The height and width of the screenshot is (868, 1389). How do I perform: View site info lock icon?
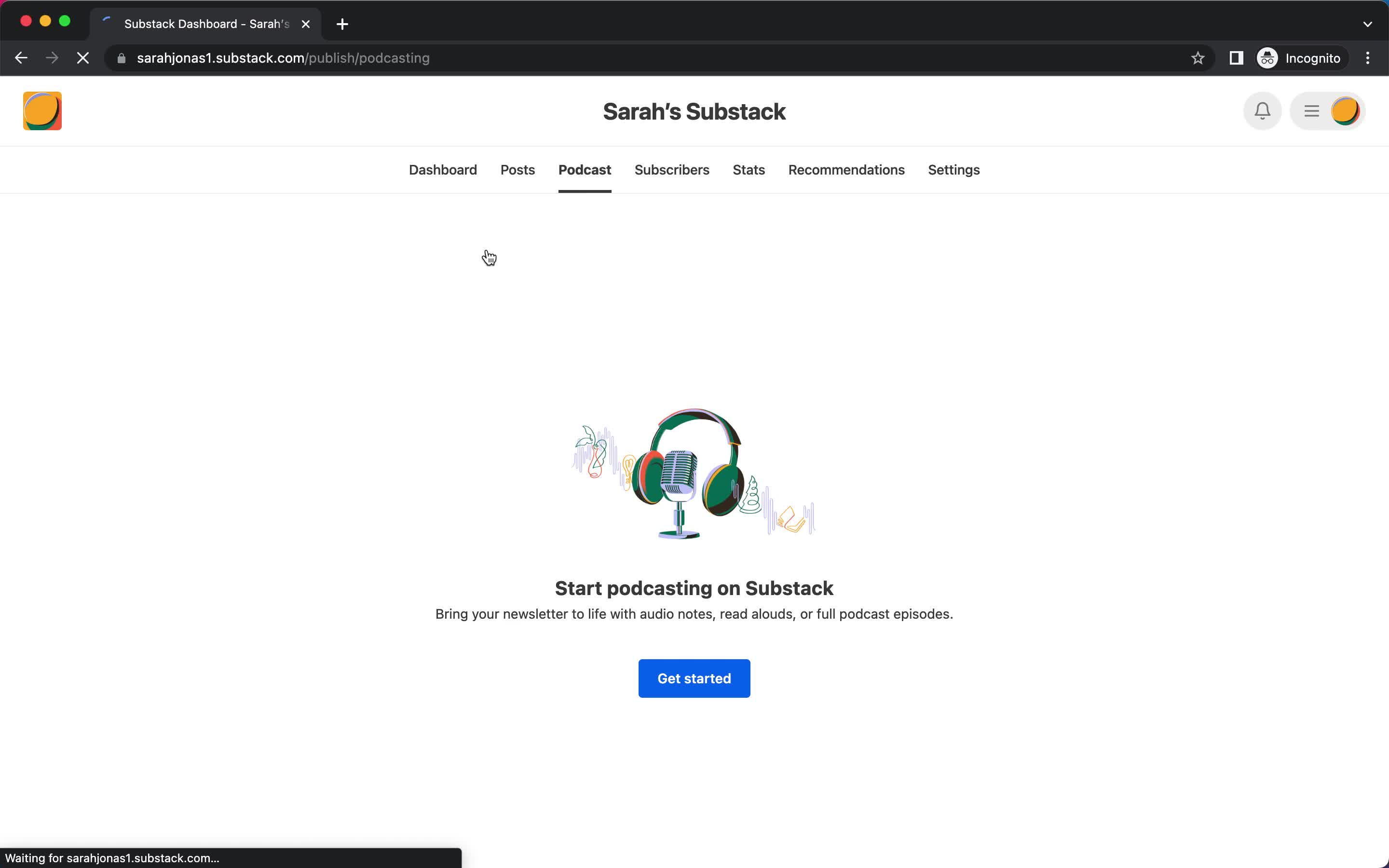pyautogui.click(x=121, y=58)
